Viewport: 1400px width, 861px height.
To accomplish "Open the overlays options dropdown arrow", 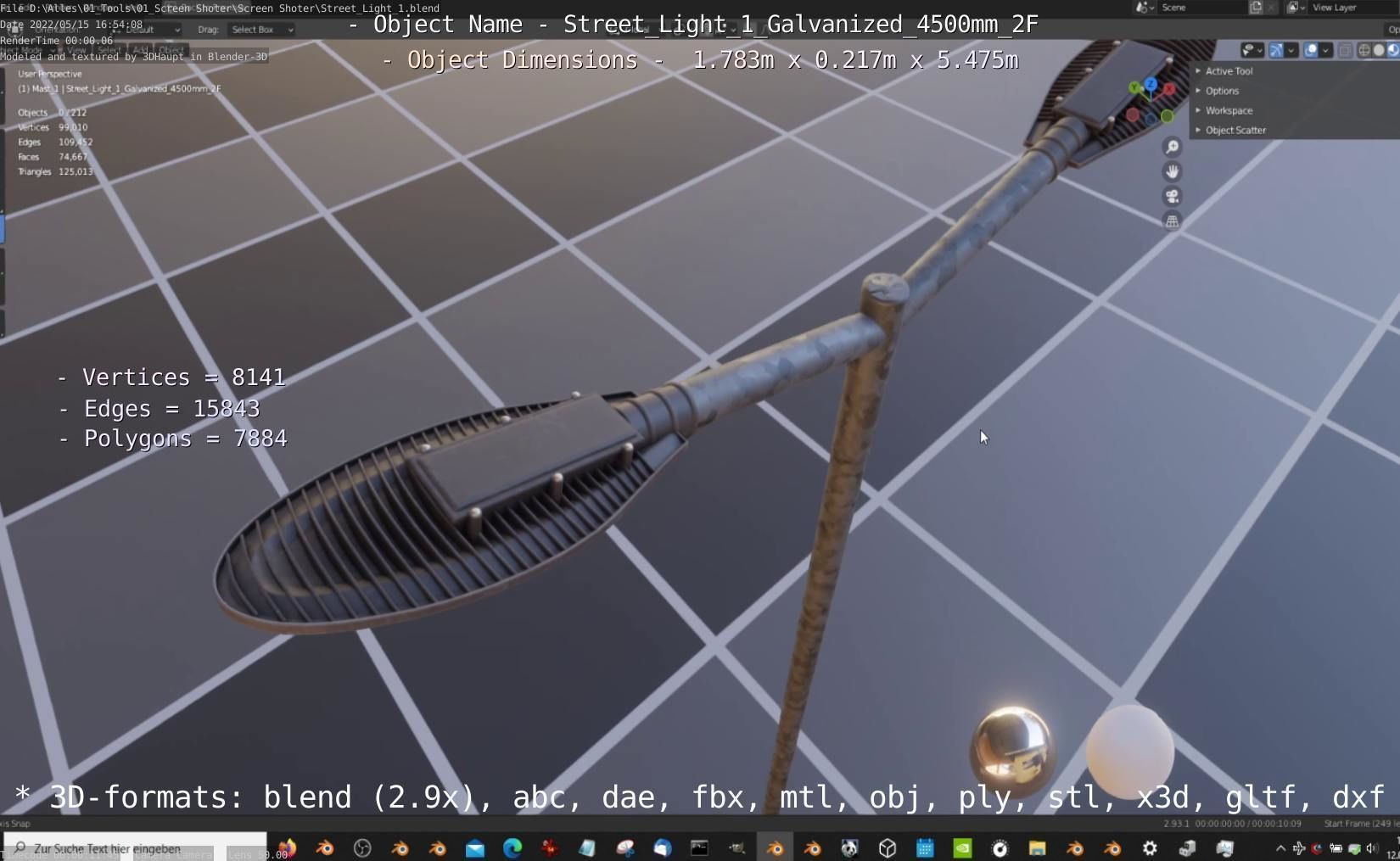I will coord(1325,50).
